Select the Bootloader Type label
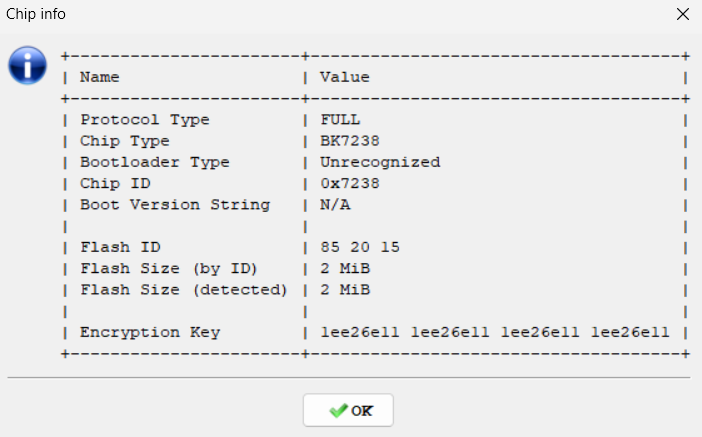 pyautogui.click(x=154, y=162)
